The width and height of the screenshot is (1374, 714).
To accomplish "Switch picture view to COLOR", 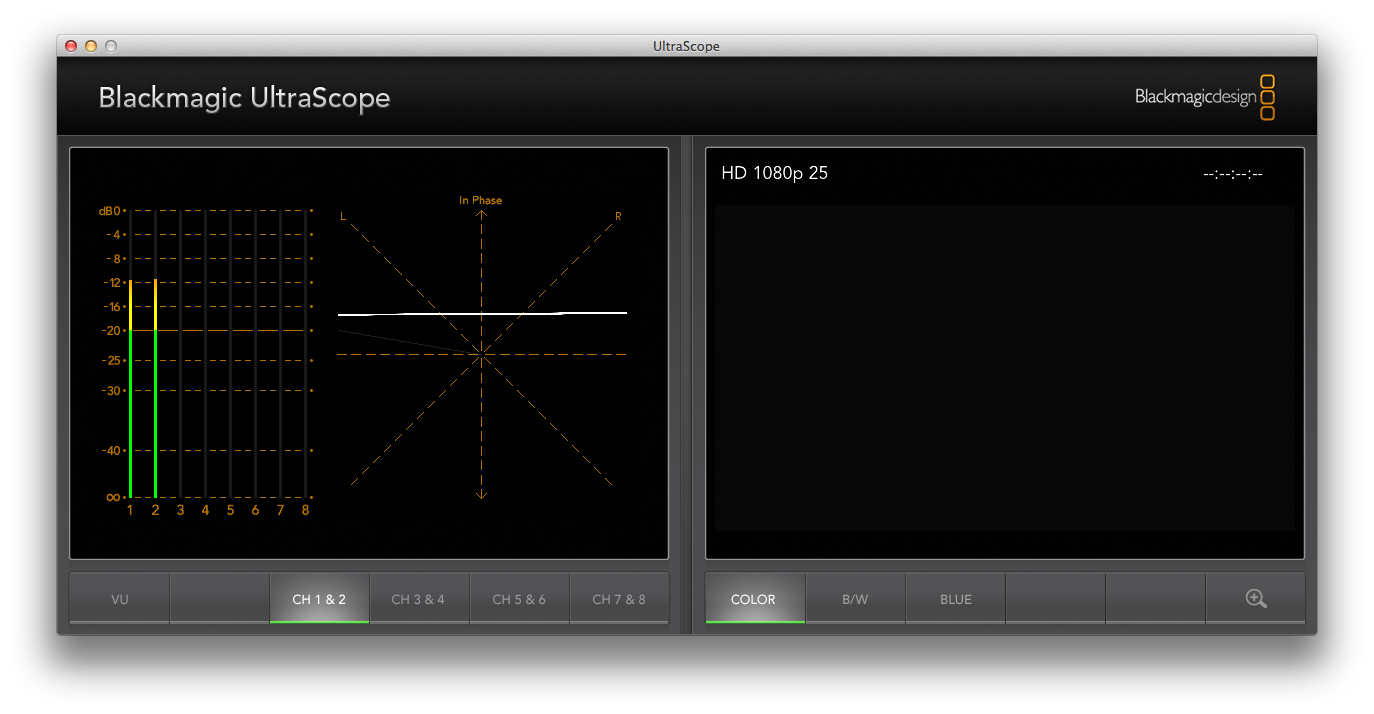I will 755,599.
